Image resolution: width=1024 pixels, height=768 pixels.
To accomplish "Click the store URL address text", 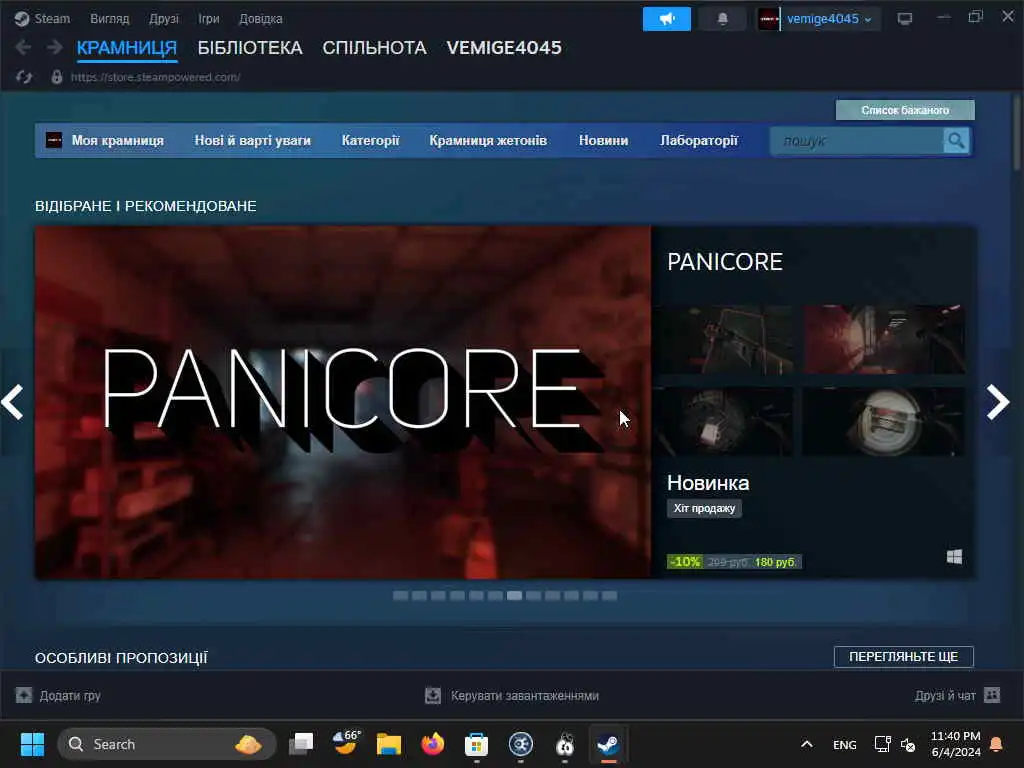I will click(155, 77).
